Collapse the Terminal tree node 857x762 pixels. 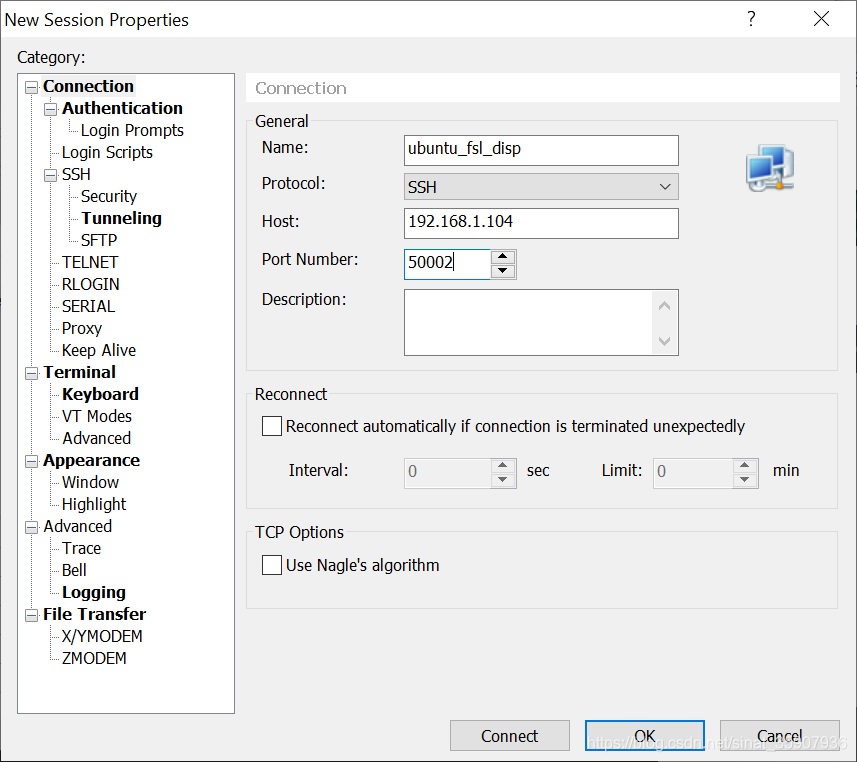(x=32, y=373)
